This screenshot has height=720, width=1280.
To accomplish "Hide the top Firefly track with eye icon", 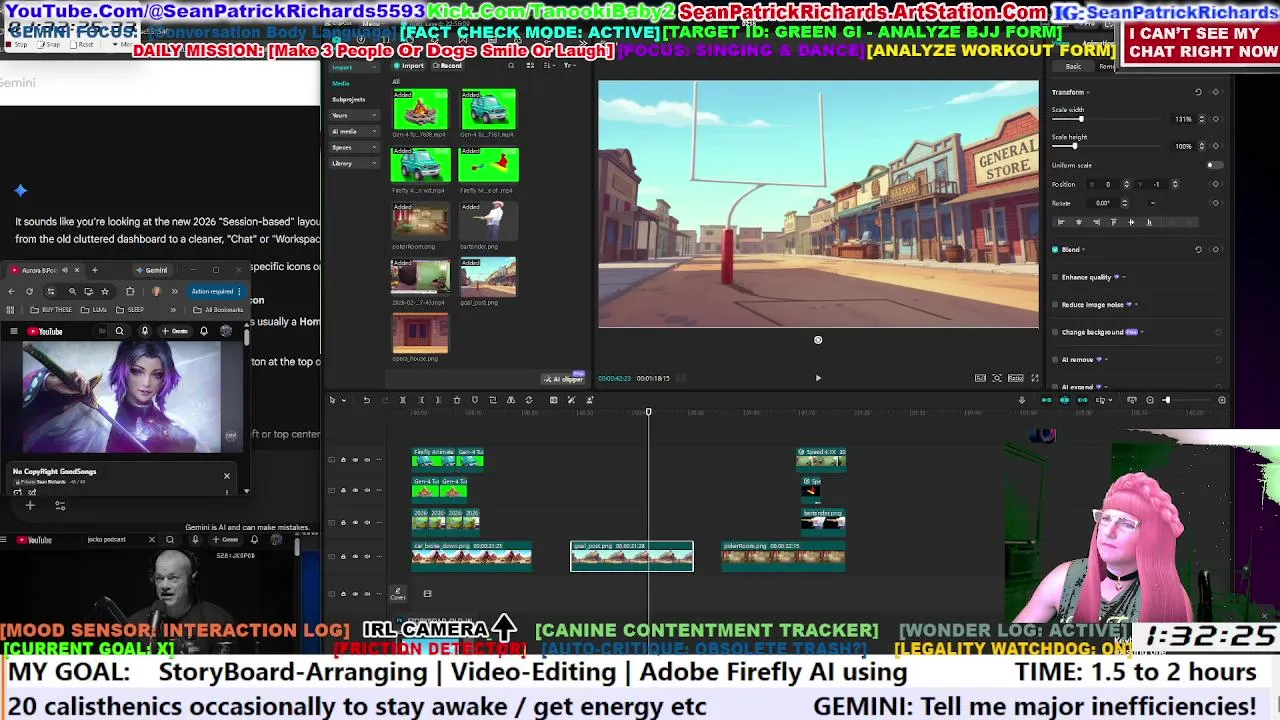I will (x=355, y=460).
